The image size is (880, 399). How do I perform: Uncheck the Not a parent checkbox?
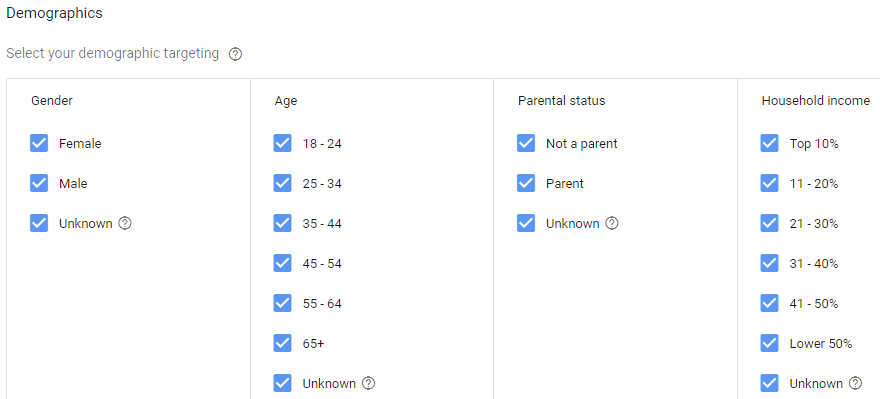pyautogui.click(x=526, y=144)
